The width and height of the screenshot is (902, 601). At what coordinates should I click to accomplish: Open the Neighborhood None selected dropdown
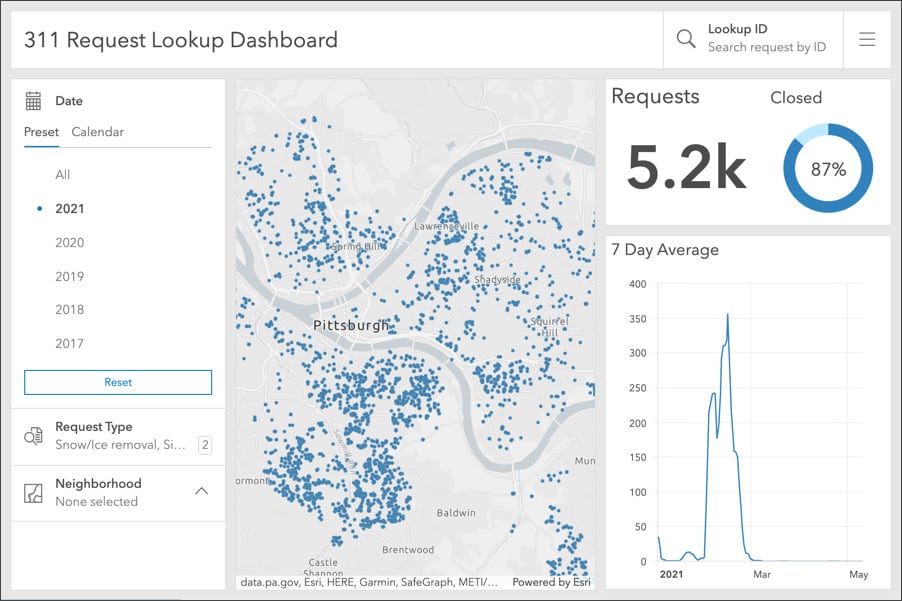[118, 493]
